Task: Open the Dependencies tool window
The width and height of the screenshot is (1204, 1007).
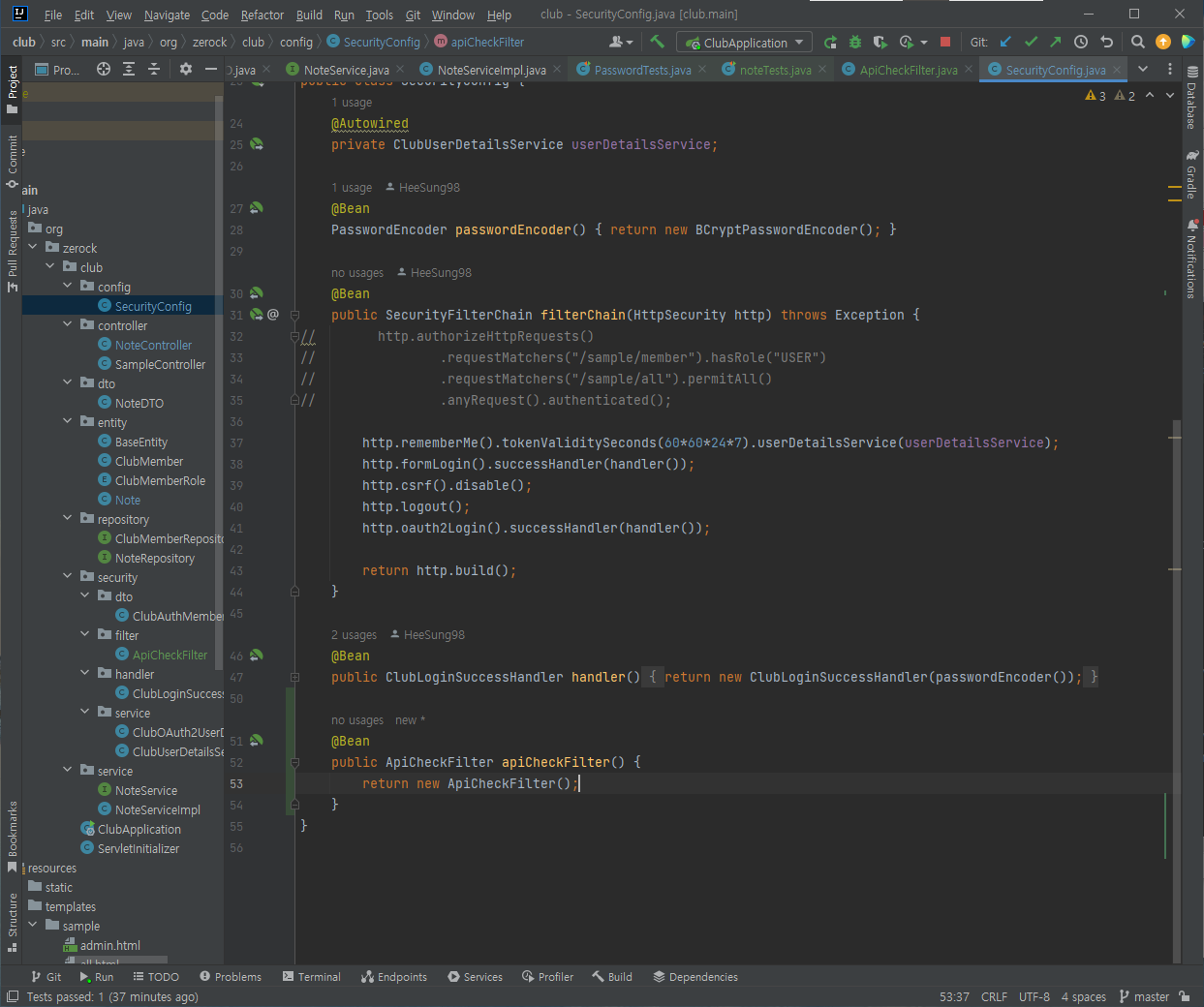Action: click(x=695, y=977)
